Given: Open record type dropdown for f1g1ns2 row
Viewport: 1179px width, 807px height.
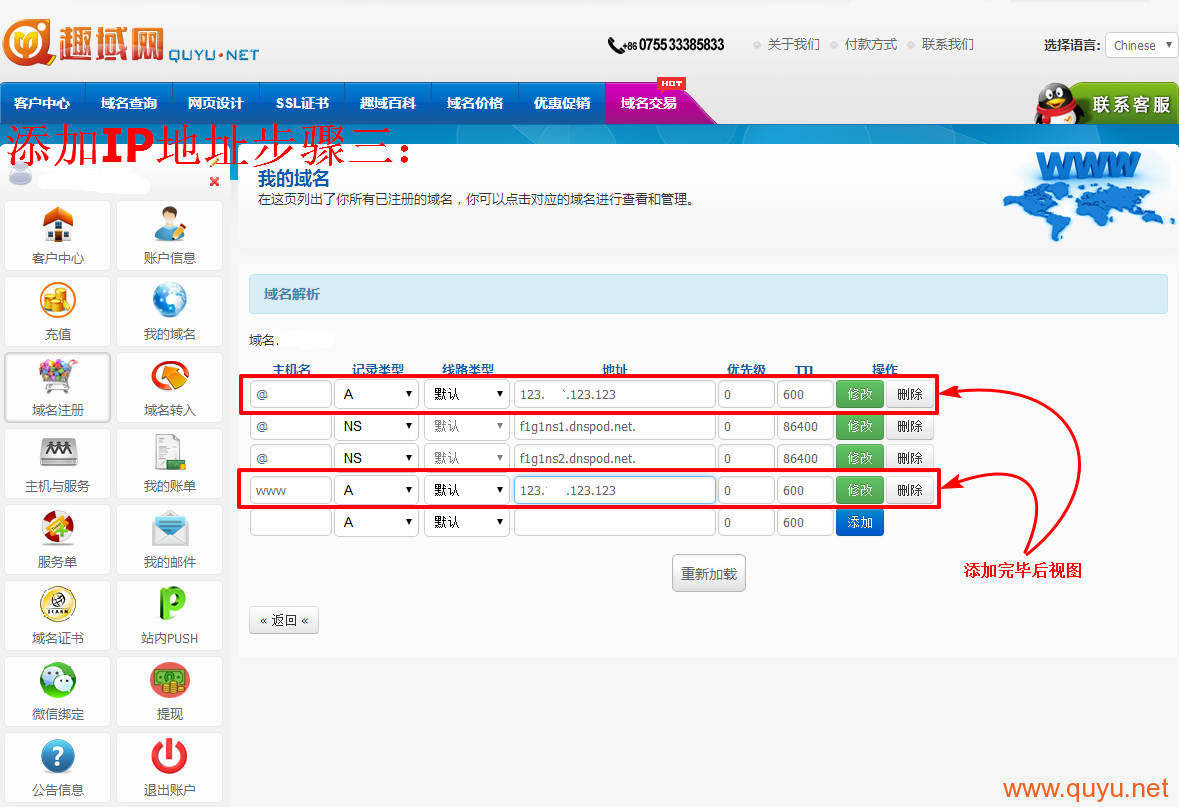Looking at the screenshot, I should (376, 458).
